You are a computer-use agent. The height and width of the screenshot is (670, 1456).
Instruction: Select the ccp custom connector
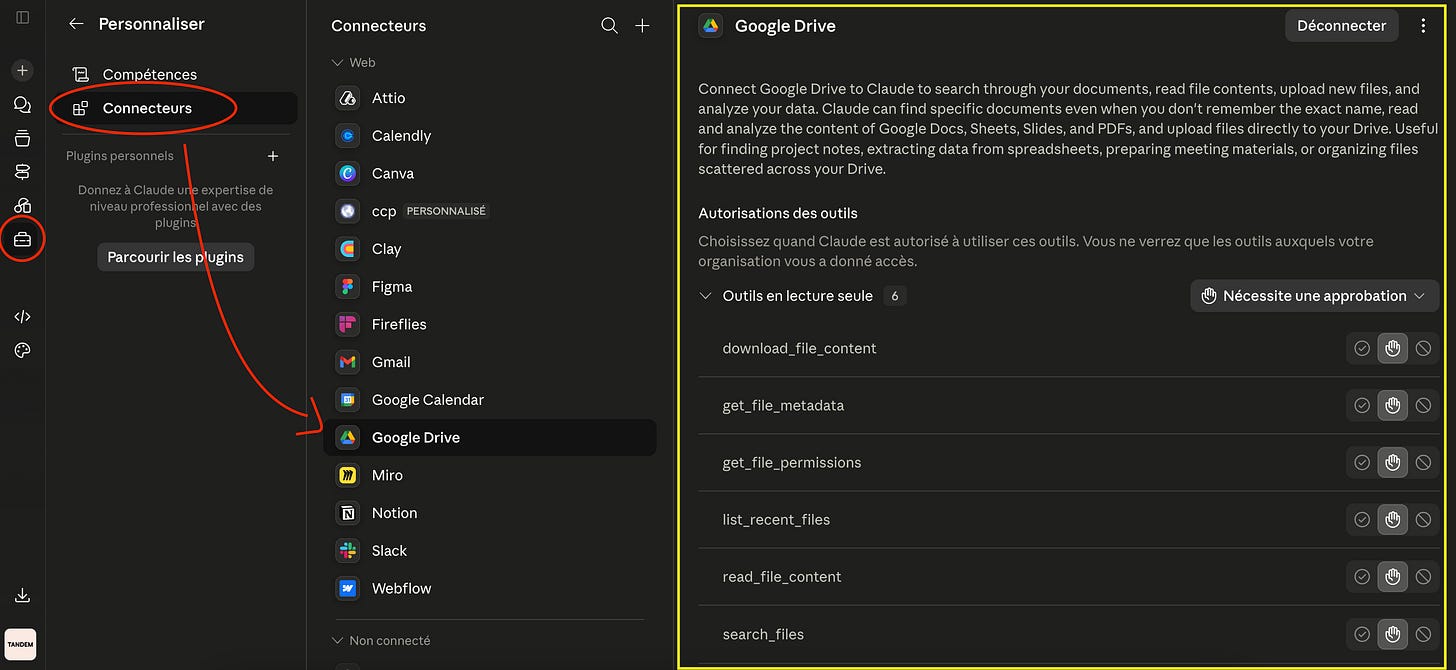[490, 211]
